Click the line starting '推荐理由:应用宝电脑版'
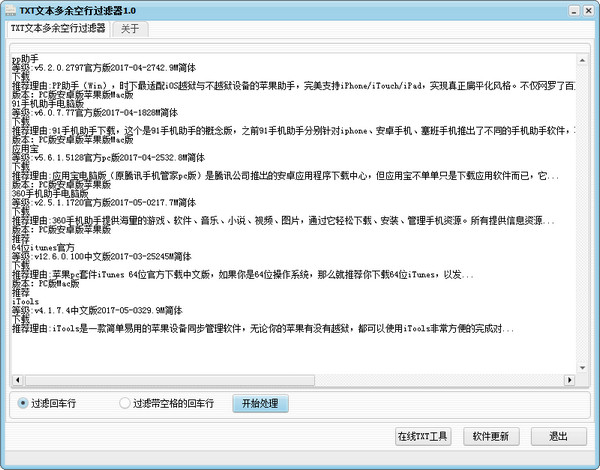Viewport: 600px width, 470px height. pos(285,176)
